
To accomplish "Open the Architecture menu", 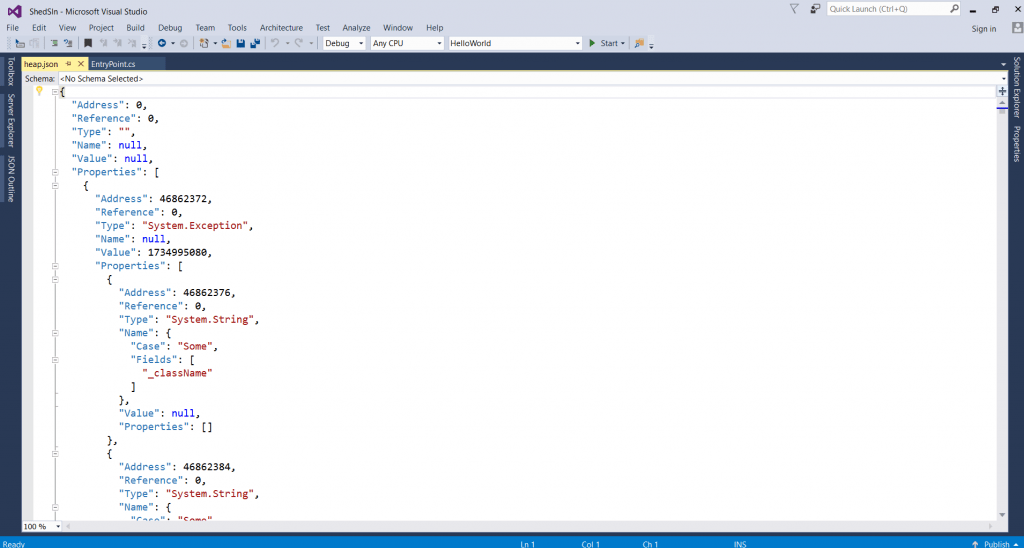I will 281,27.
